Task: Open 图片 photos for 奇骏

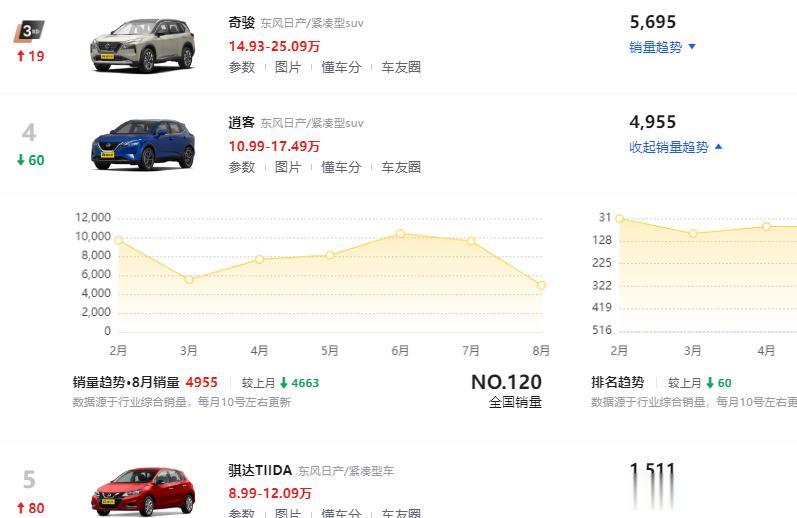Action: [x=288, y=67]
